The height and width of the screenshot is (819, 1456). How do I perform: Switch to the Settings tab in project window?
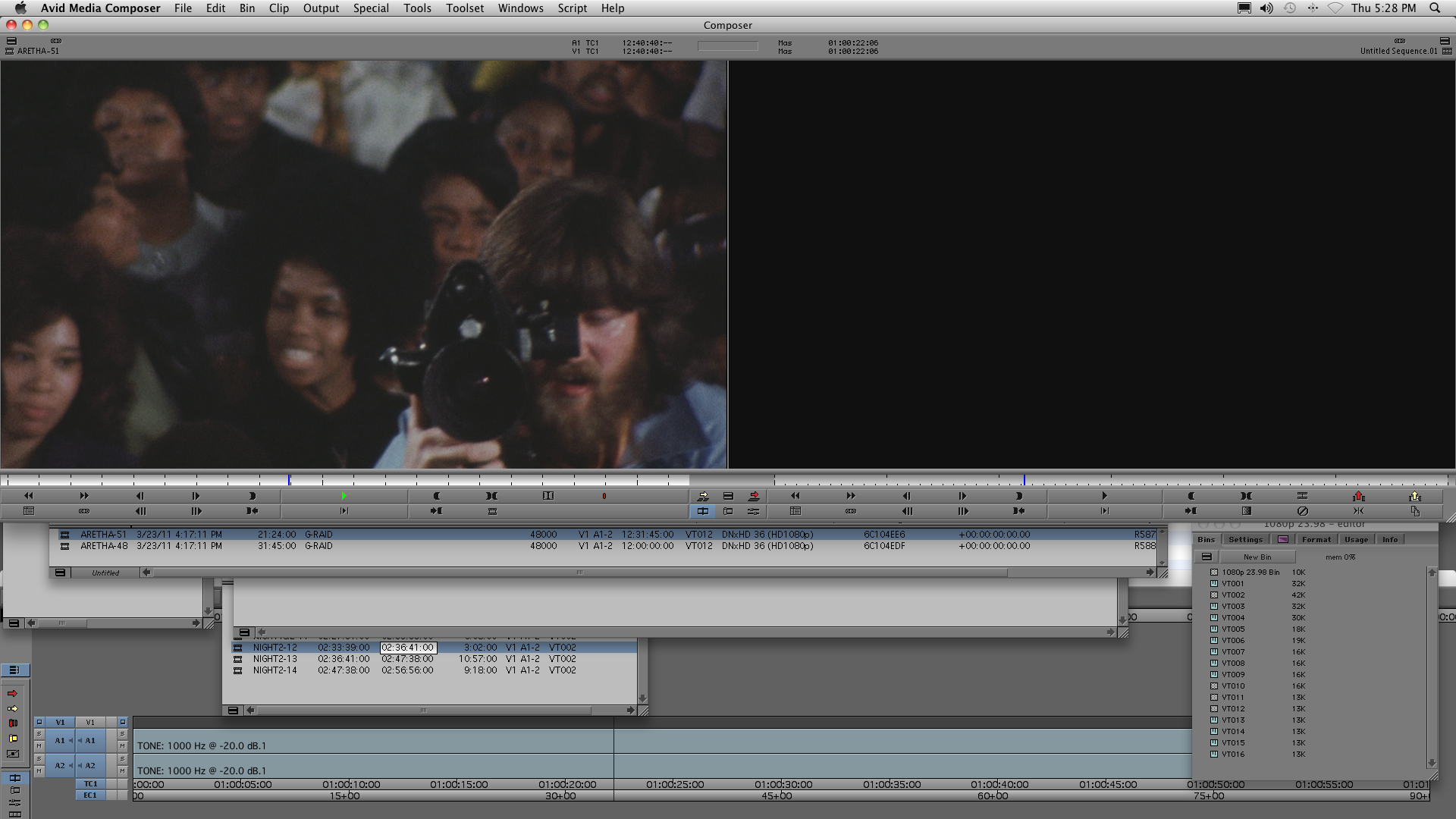[1245, 539]
